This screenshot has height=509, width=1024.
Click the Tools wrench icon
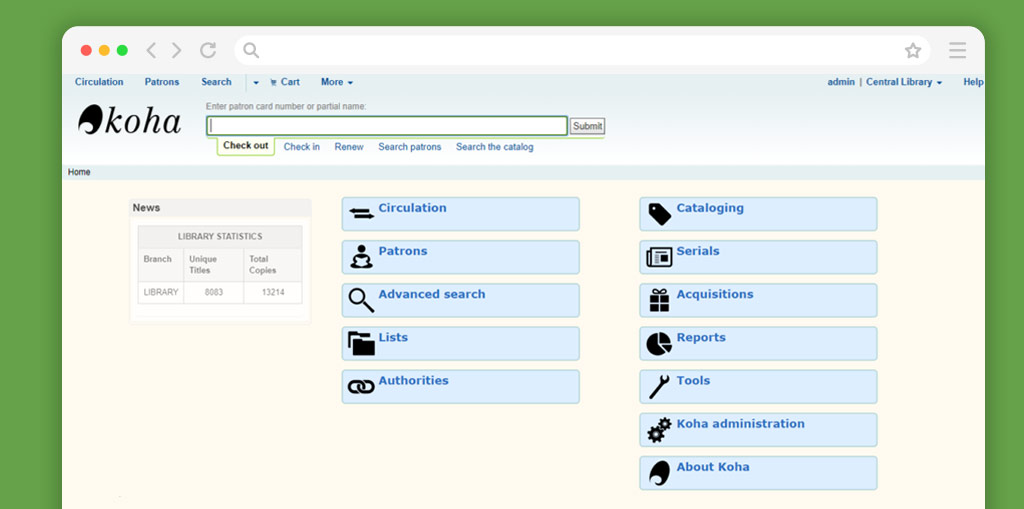click(659, 387)
